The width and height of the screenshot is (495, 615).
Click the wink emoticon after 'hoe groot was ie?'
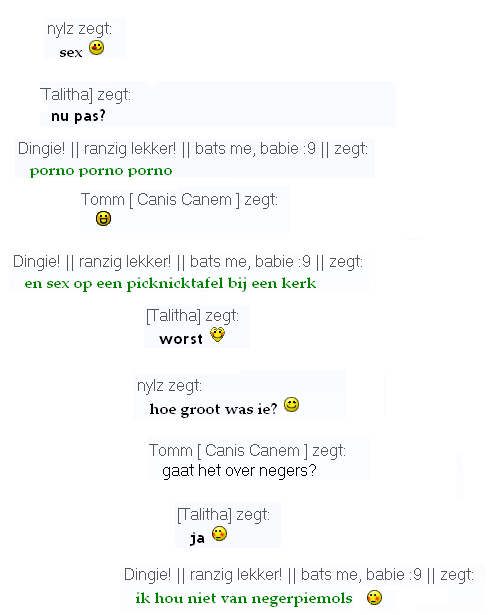[x=291, y=404]
